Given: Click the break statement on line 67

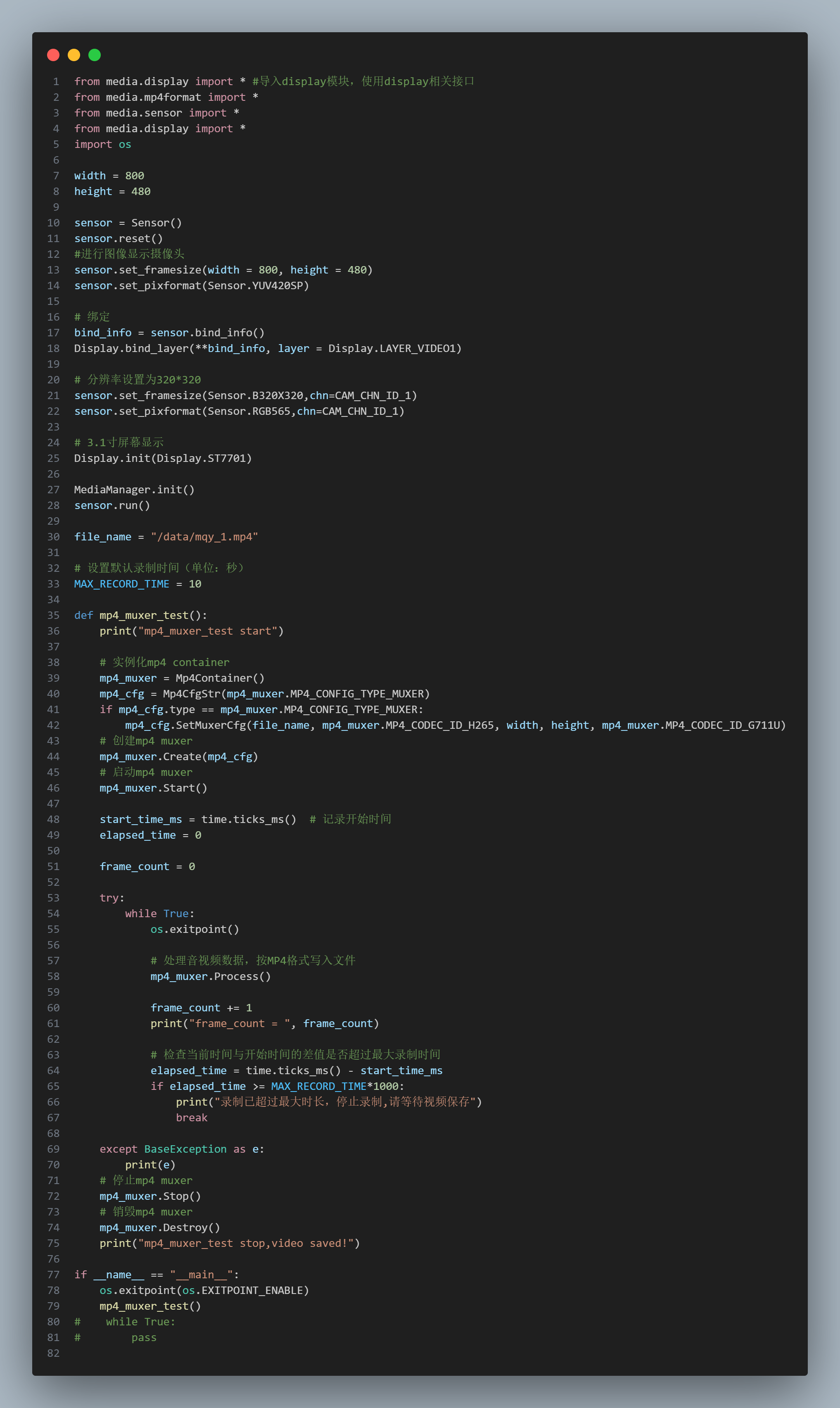Looking at the screenshot, I should 192,1117.
